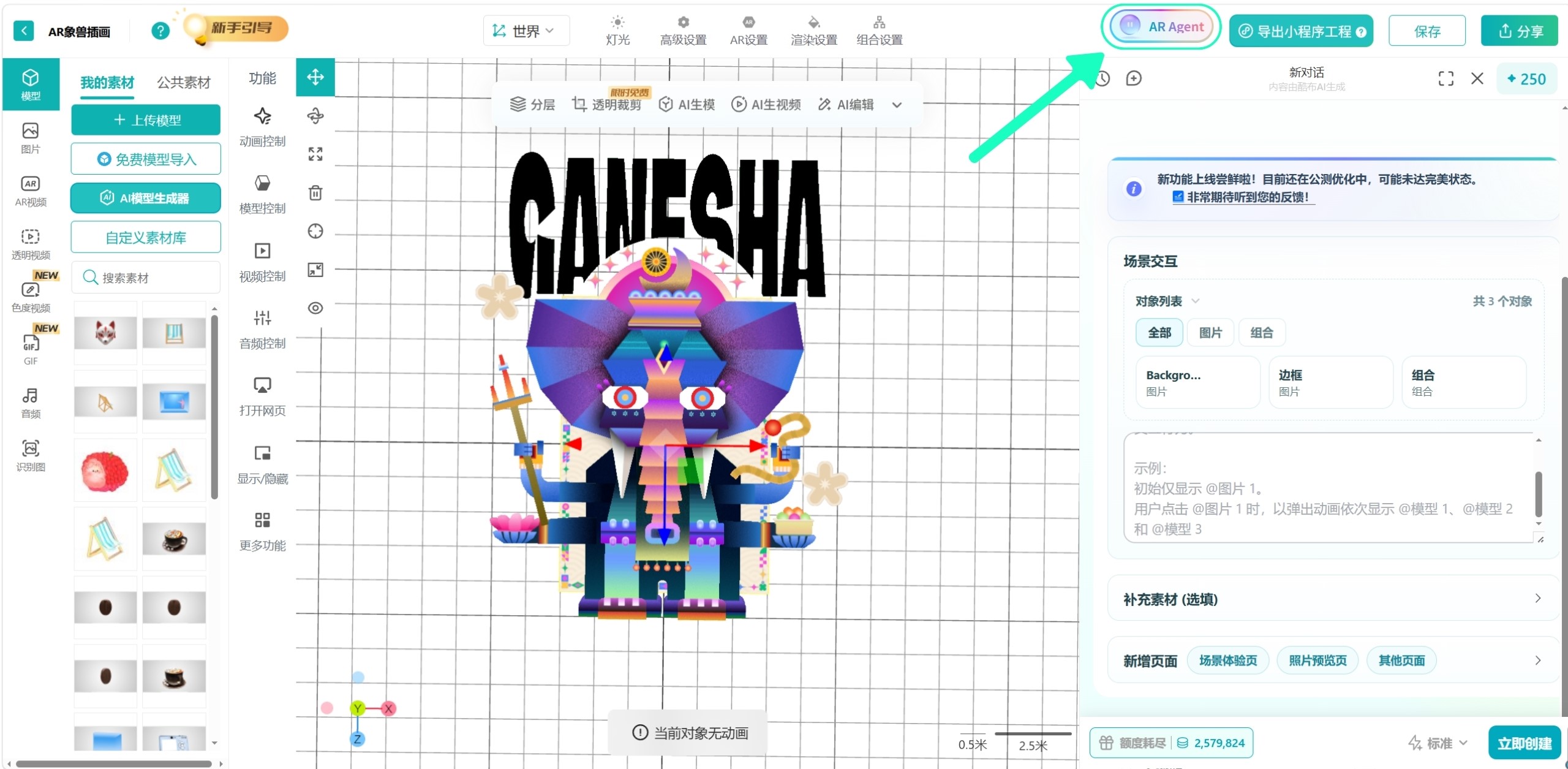Click the asset list vertical scrollbar

coord(214,407)
